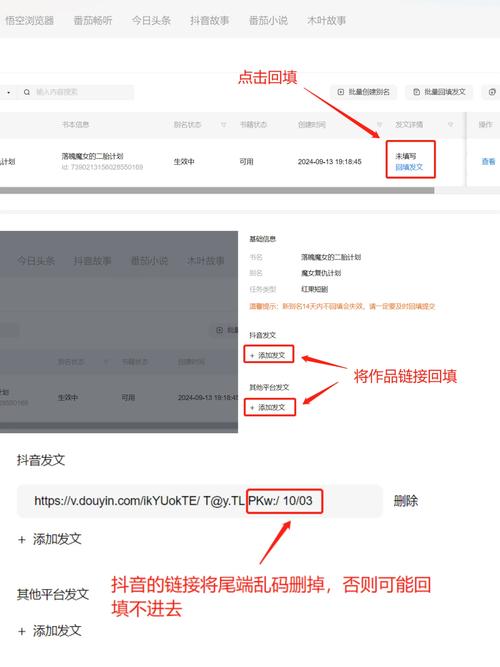Open the 回填发文 link
Screen dimensions: 500x667
409,167
